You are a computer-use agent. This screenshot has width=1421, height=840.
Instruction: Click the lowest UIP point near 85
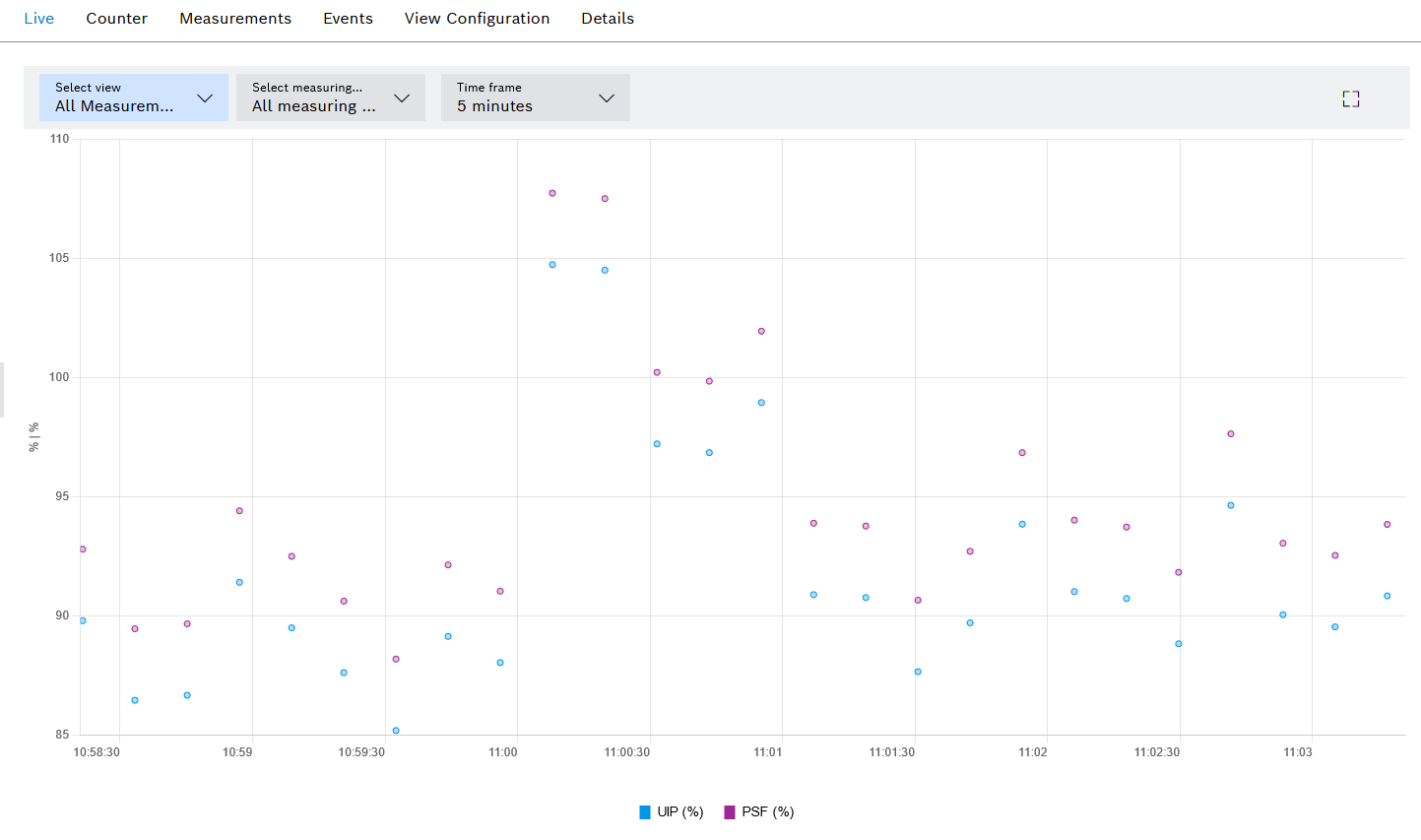pyautogui.click(x=396, y=731)
